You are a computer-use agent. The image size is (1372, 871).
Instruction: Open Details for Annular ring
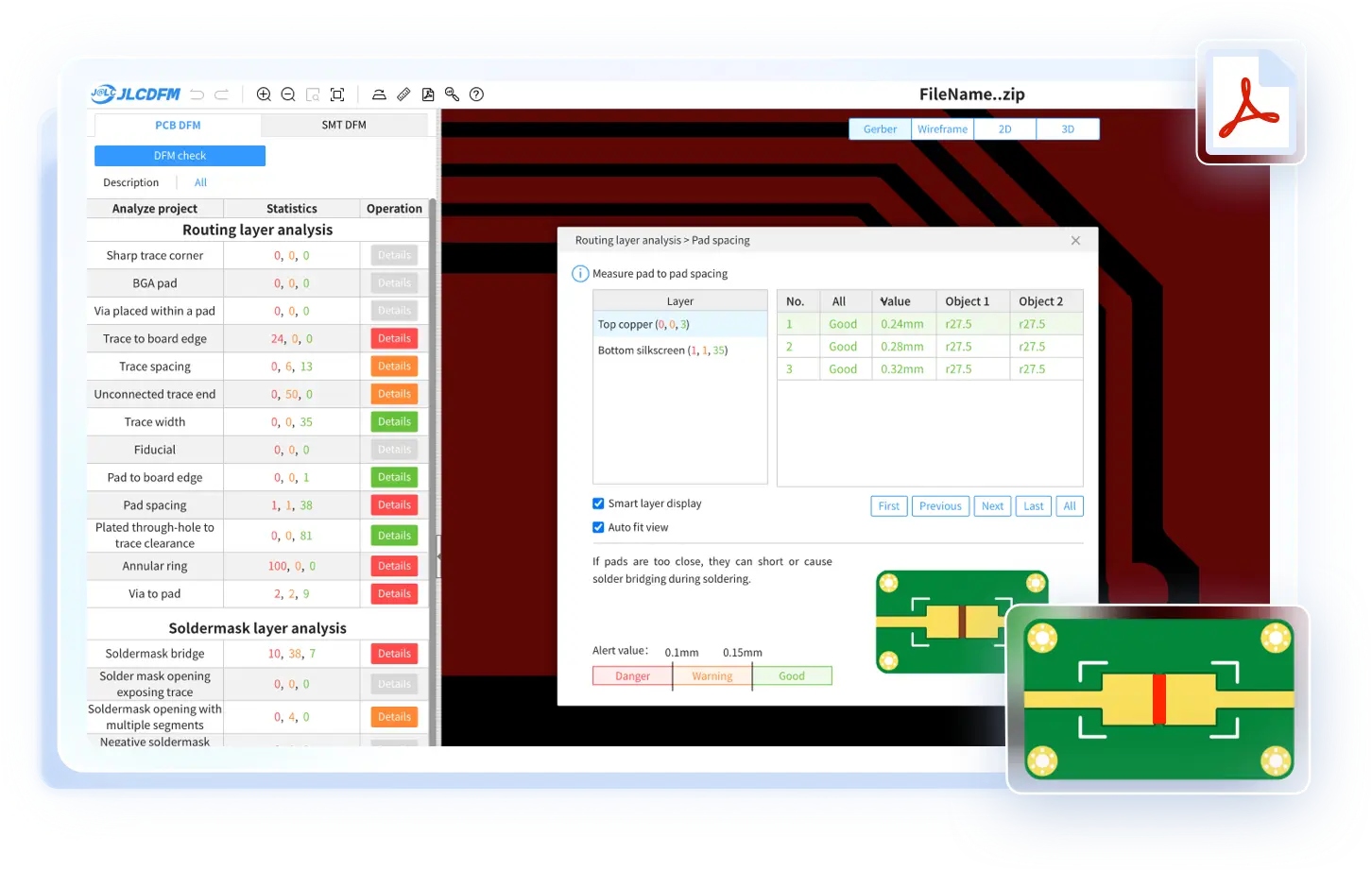click(394, 566)
